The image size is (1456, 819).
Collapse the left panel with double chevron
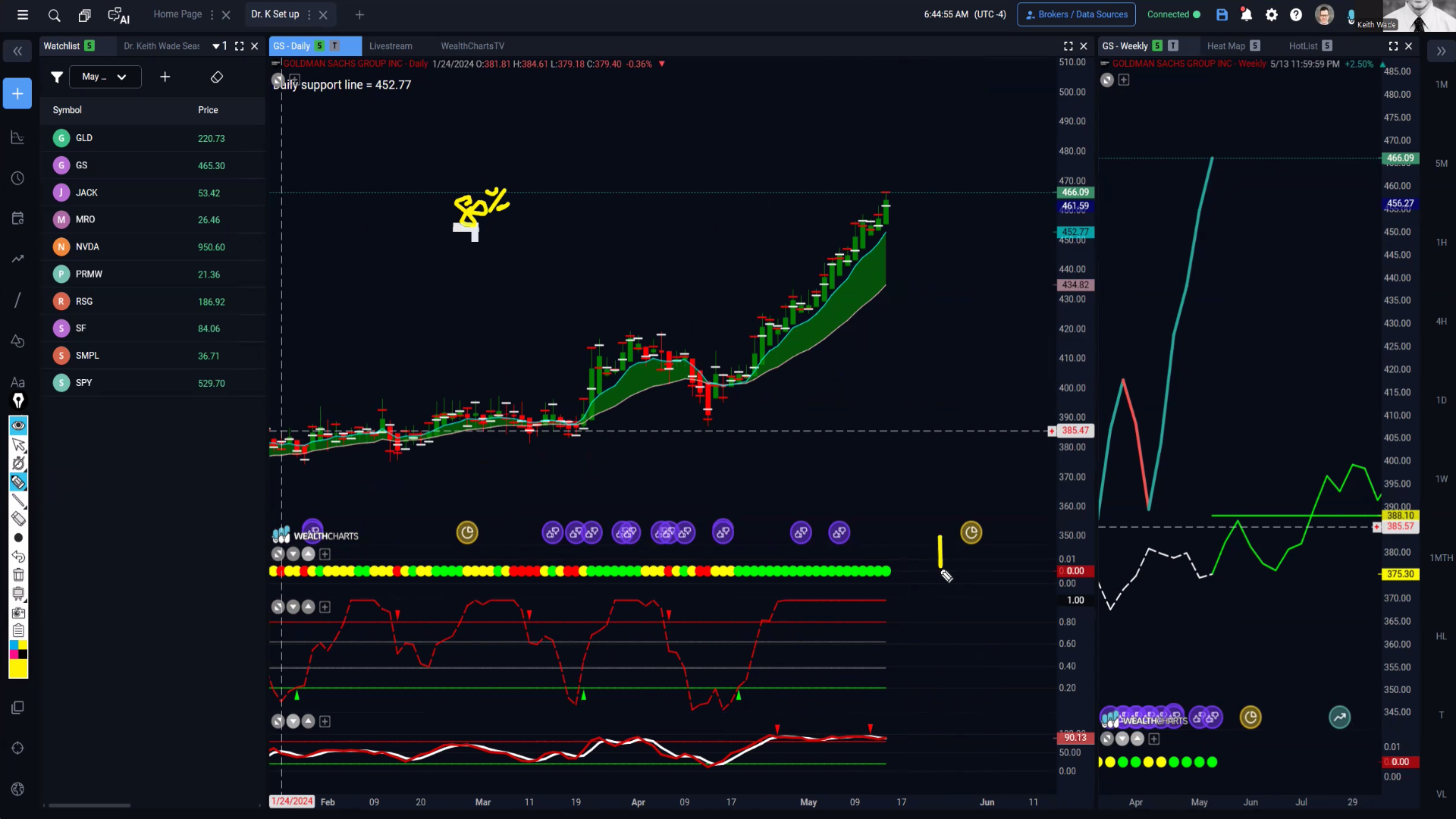[17, 52]
